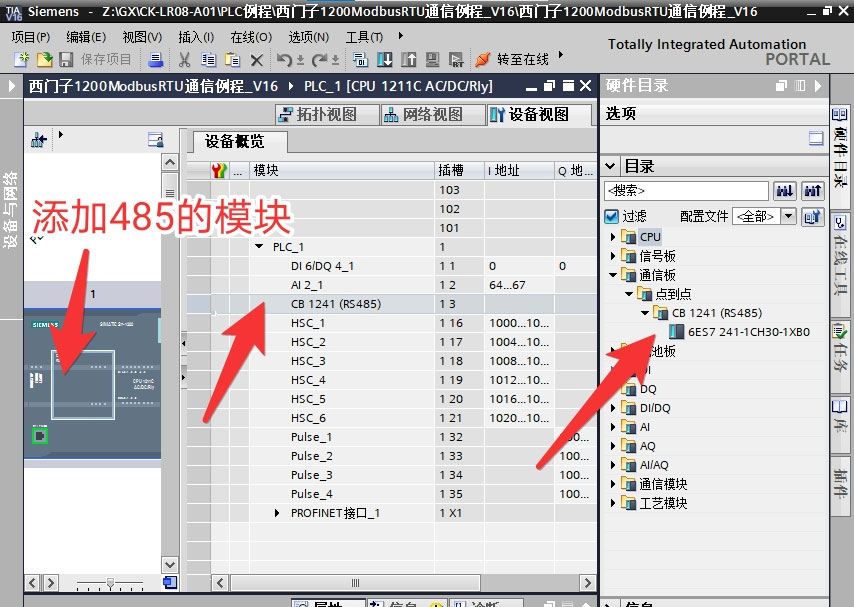
Task: Collapse the 通信板 folder in catalog
Action: click(x=613, y=275)
